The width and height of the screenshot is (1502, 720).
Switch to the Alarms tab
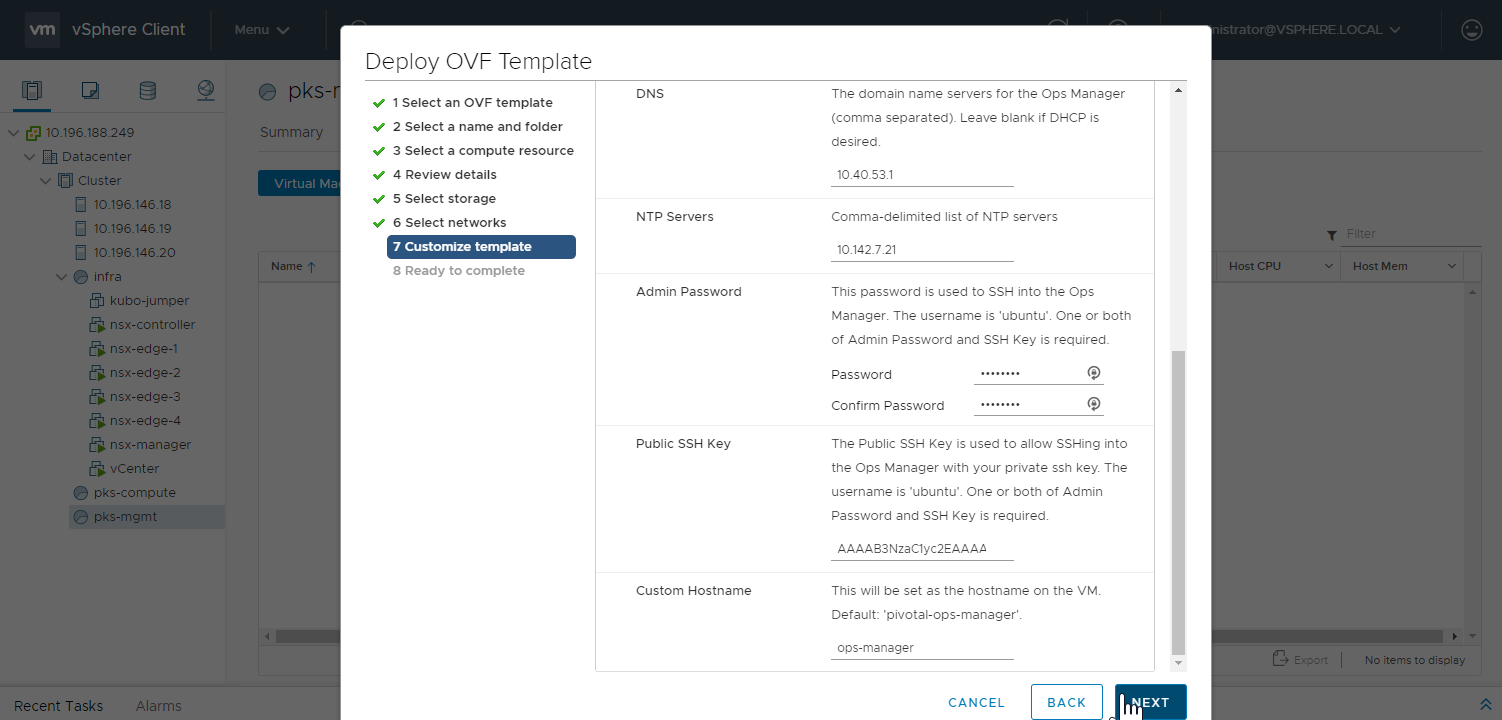159,706
